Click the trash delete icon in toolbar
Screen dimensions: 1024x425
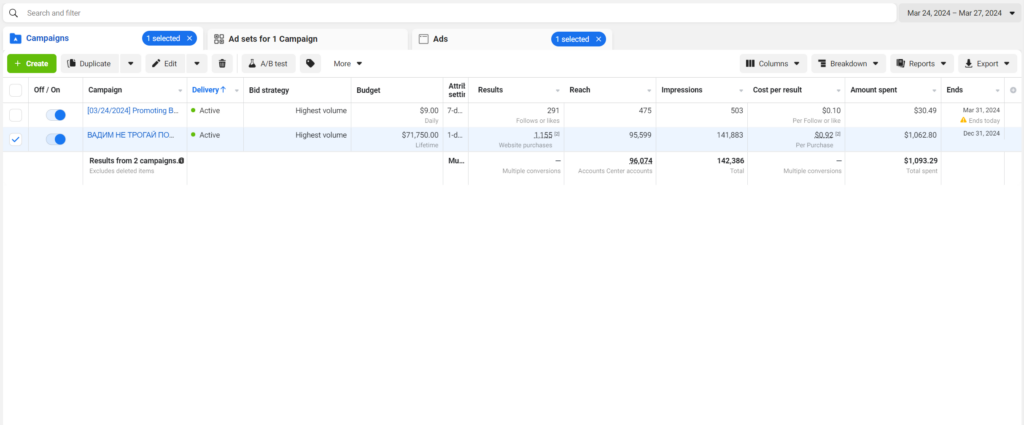(222, 63)
